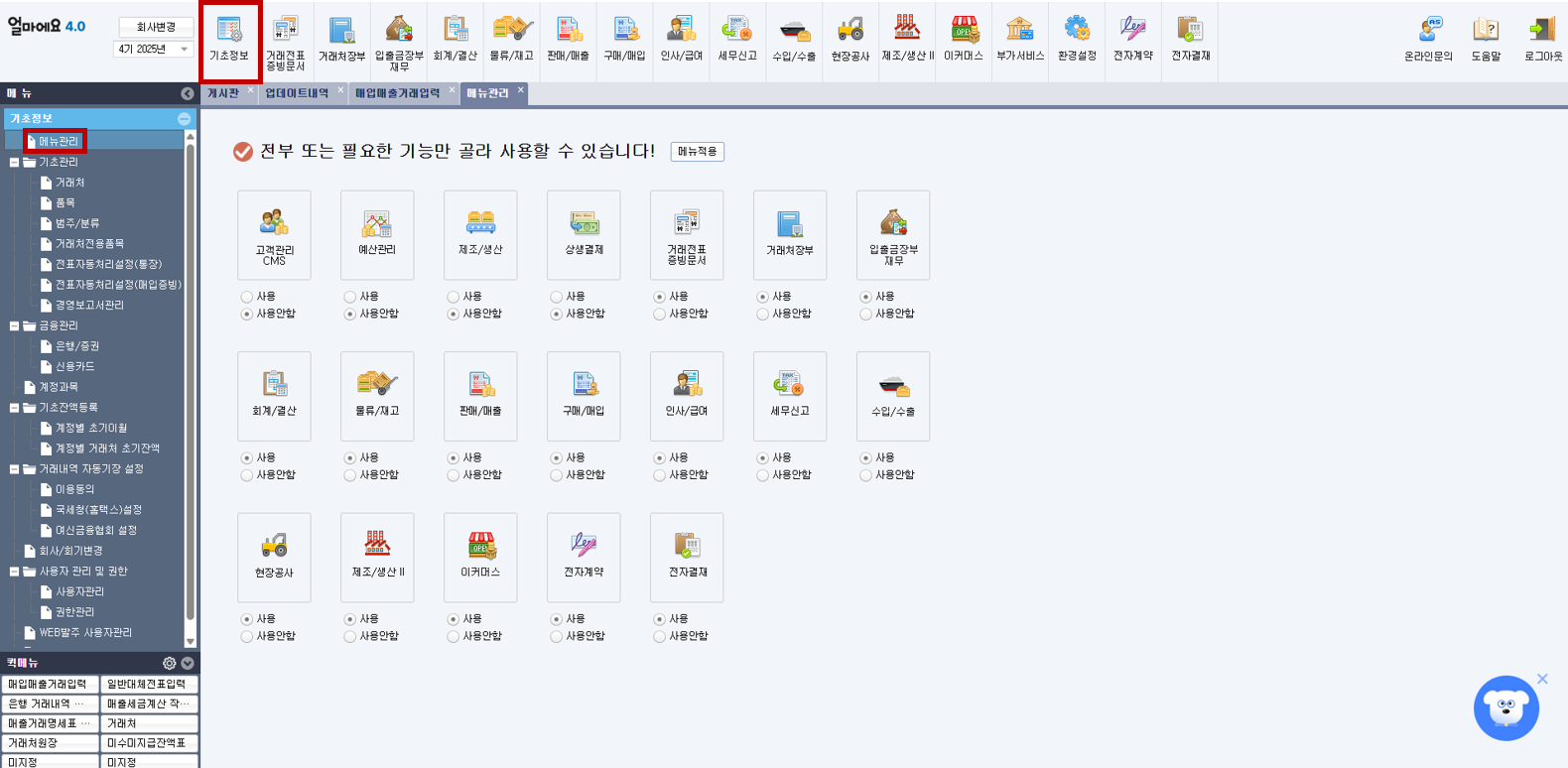
Task: Open 입출금장부 재무 toolbar icon
Action: [x=399, y=41]
